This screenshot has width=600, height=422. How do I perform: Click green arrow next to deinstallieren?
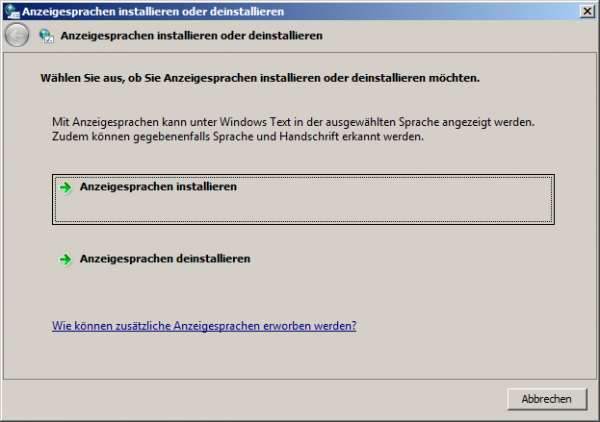65,259
